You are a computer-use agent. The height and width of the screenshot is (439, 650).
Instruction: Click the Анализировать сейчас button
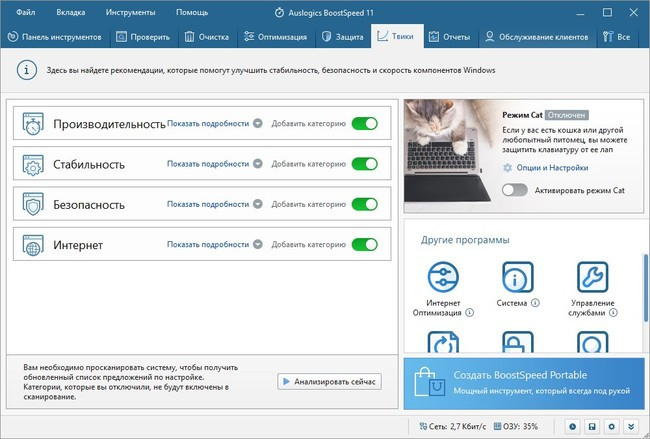(329, 381)
